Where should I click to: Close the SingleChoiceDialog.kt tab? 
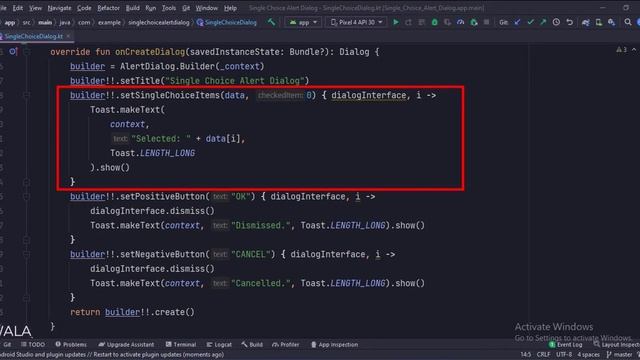coord(69,36)
